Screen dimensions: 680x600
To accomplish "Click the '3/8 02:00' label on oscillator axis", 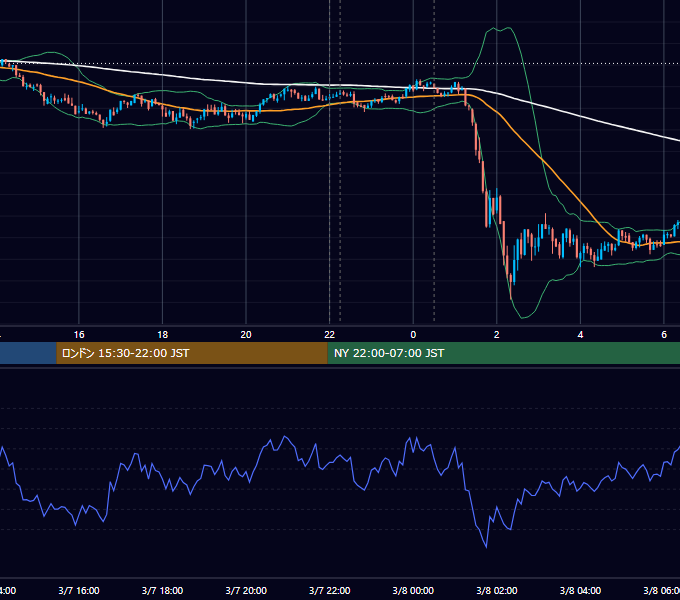I will pyautogui.click(x=497, y=590).
